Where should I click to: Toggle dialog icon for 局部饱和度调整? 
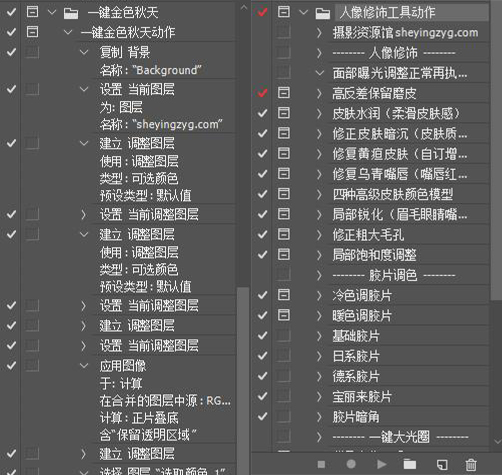[284, 254]
